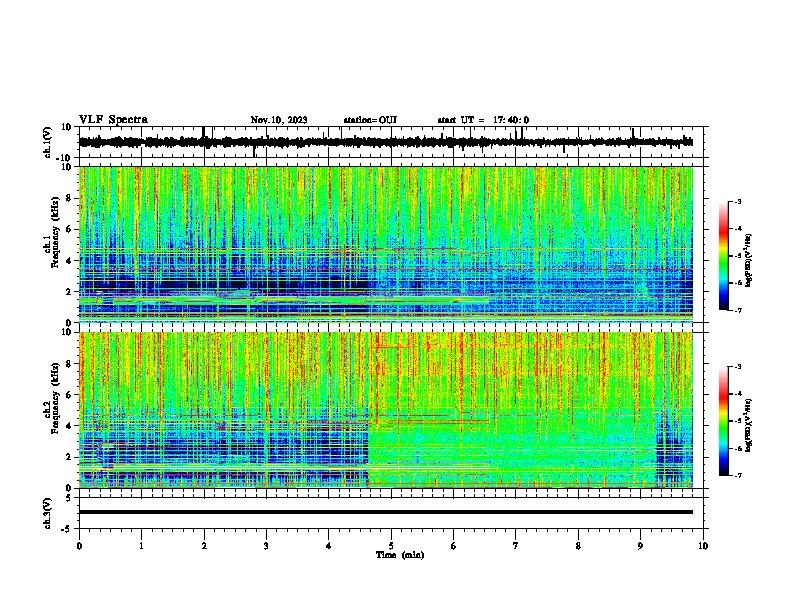The height and width of the screenshot is (612, 792).
Task: Click the "10" tick on the time axis
Action: 703,546
